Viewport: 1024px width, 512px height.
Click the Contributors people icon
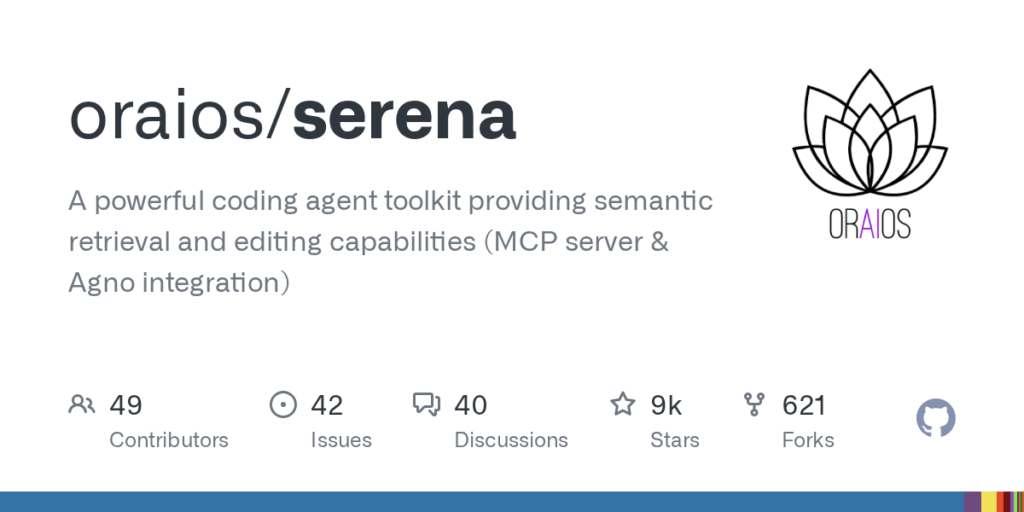[x=82, y=404]
